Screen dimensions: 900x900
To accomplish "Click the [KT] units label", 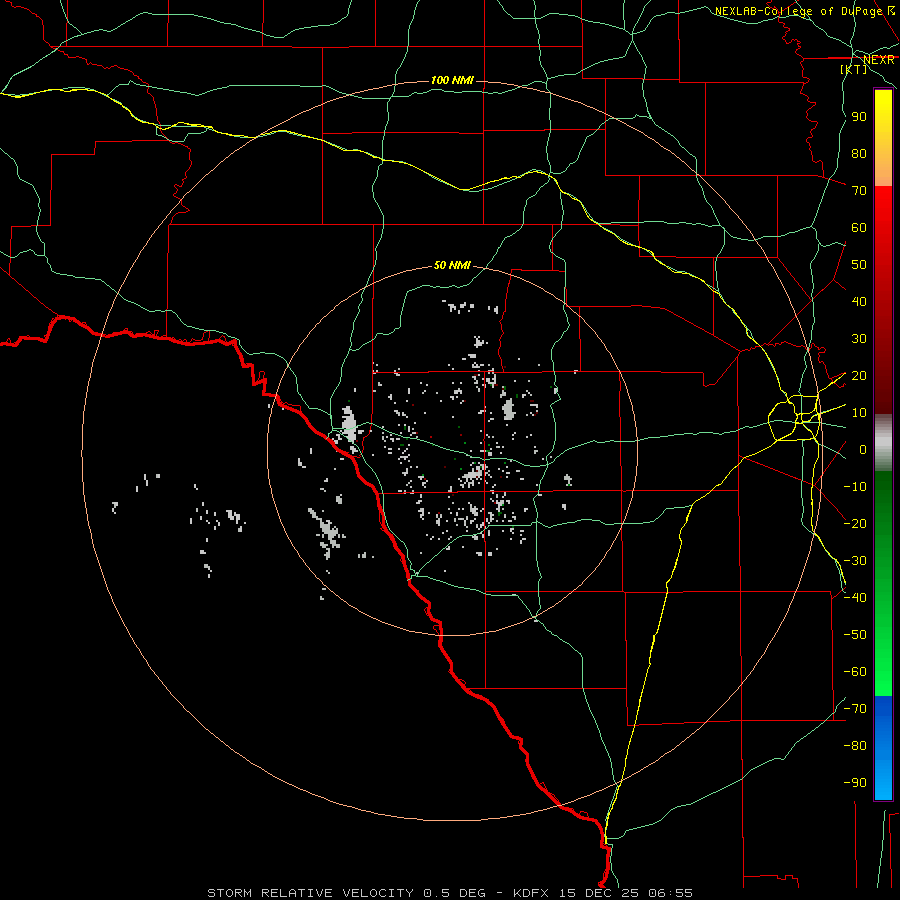I will pos(854,69).
